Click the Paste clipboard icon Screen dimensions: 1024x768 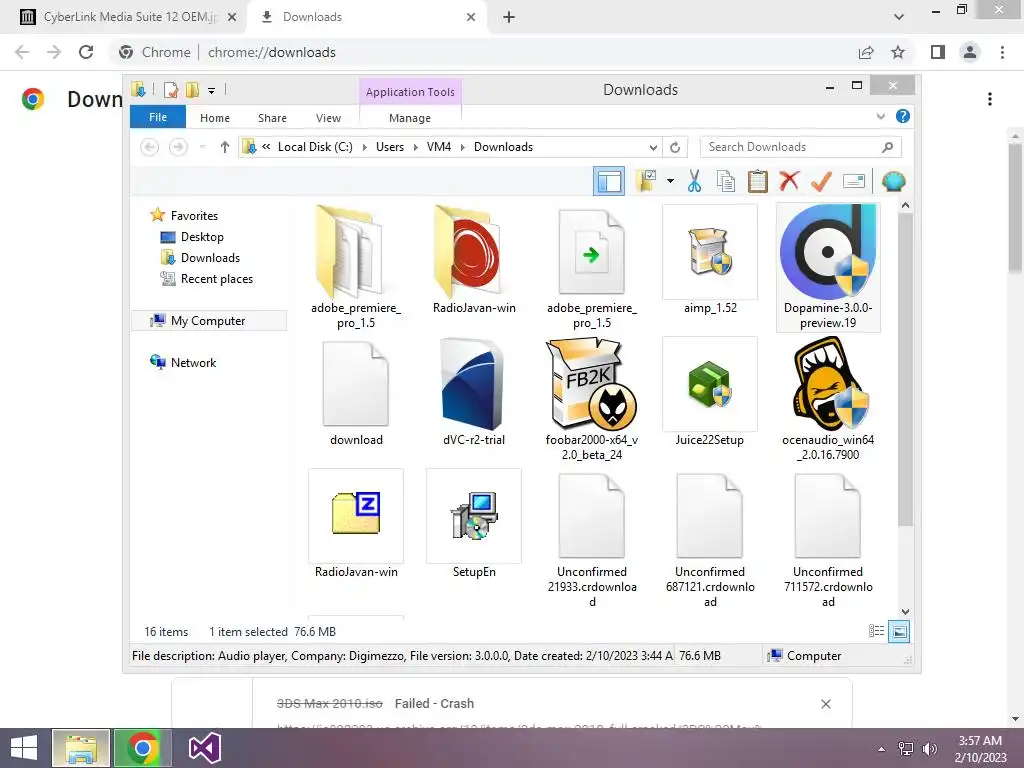pos(758,181)
